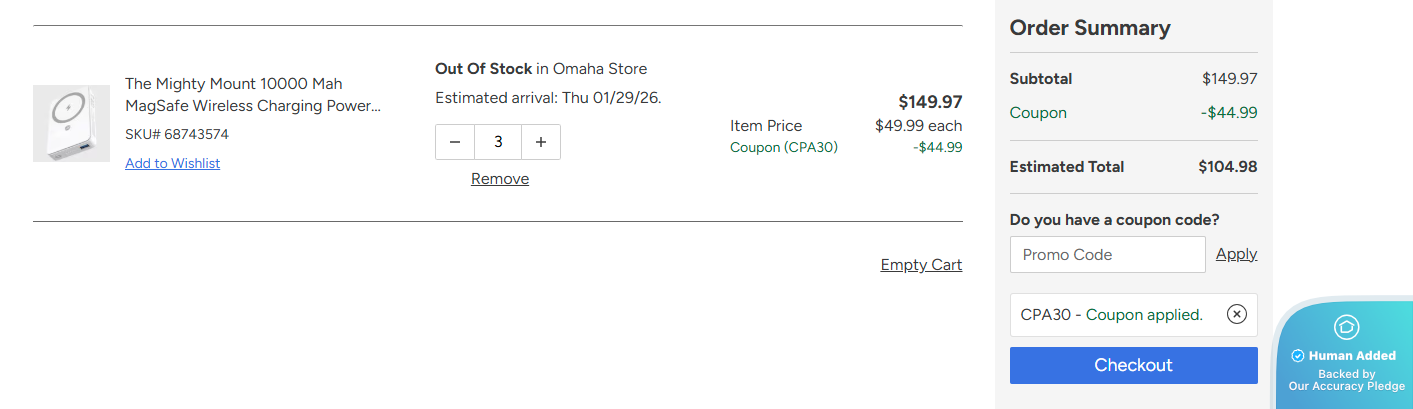
Task: Click the Estimated Total amount
Action: coord(1227,167)
